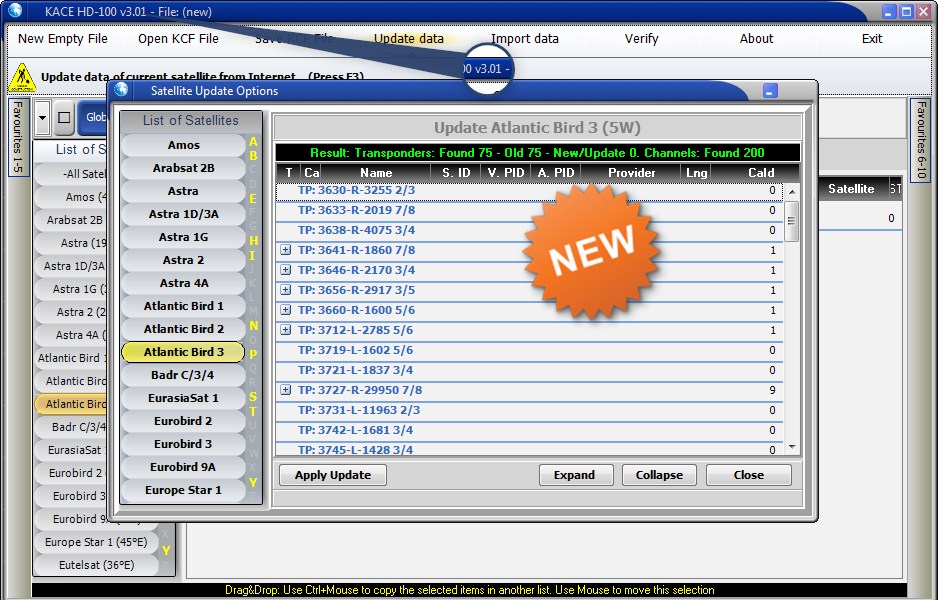This screenshot has width=938, height=600.
Task: Open the Open KCF File menu
Action: pyautogui.click(x=178, y=39)
